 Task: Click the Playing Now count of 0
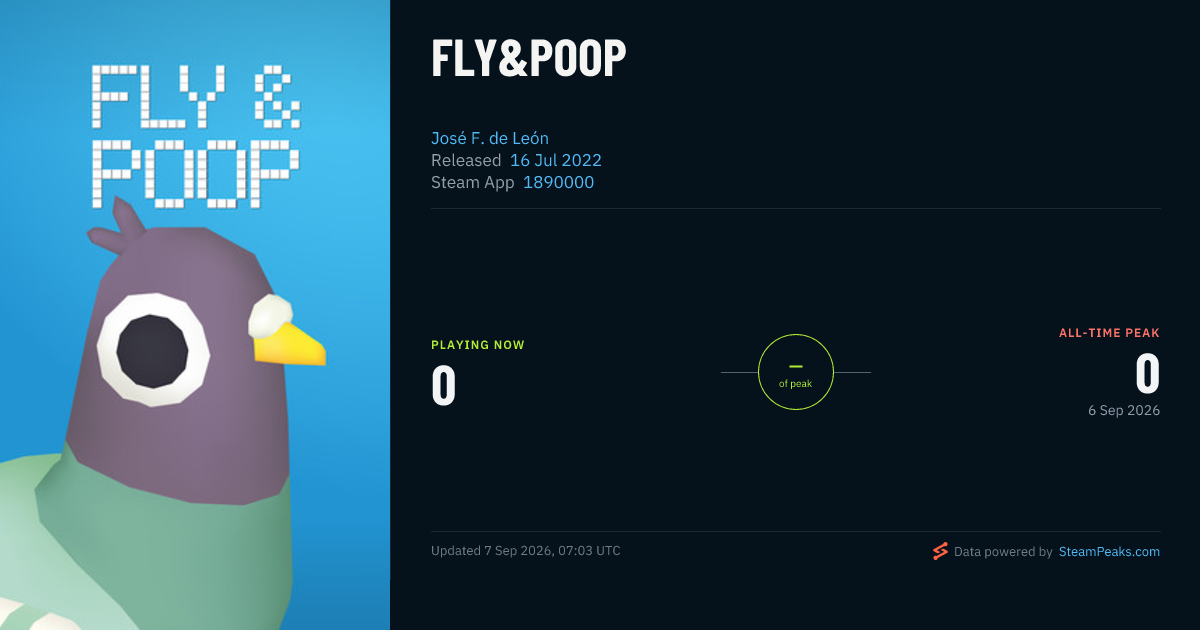[x=444, y=386]
